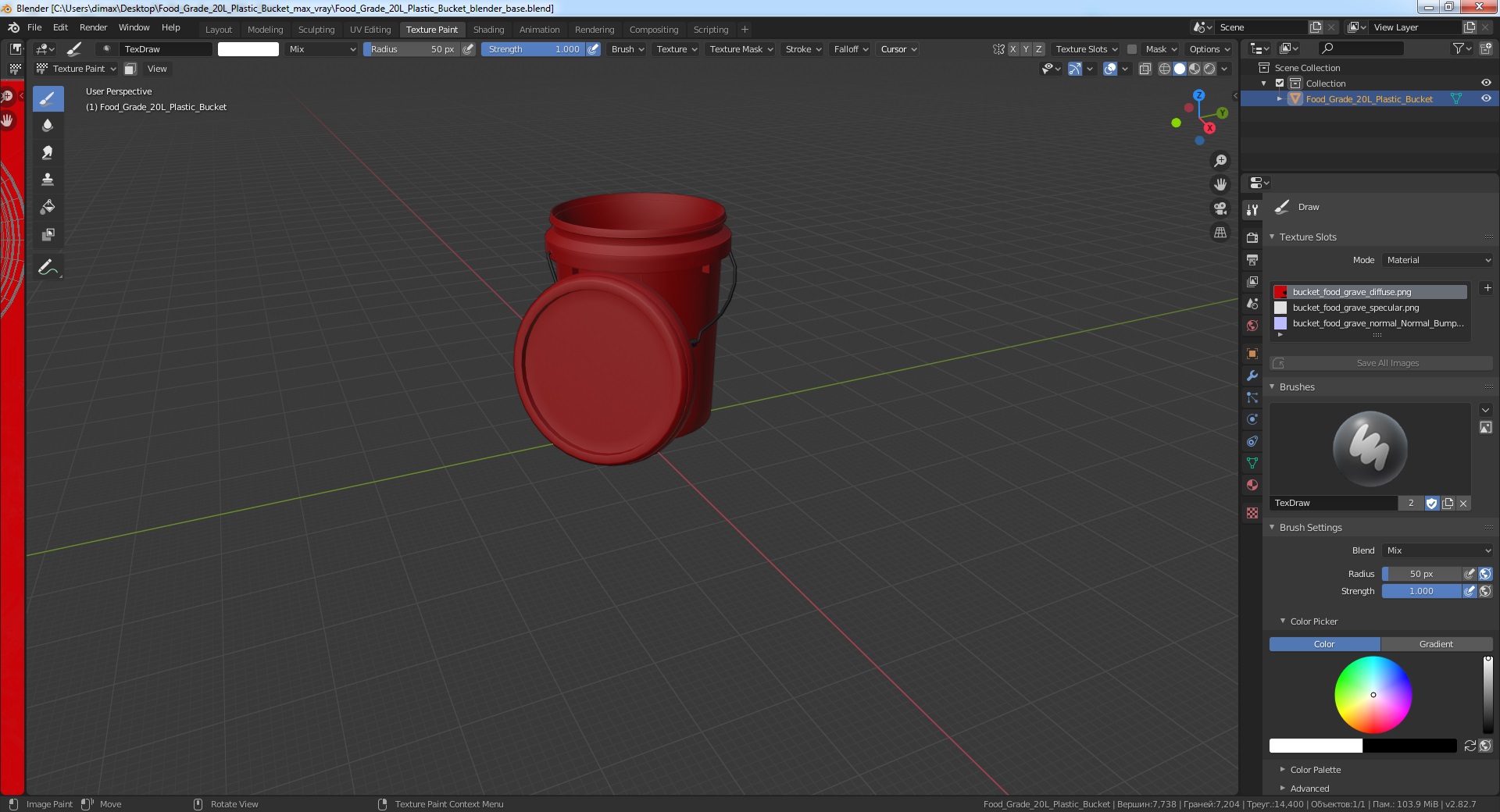The width and height of the screenshot is (1500, 812).
Task: Open the File menu
Action: (x=34, y=27)
